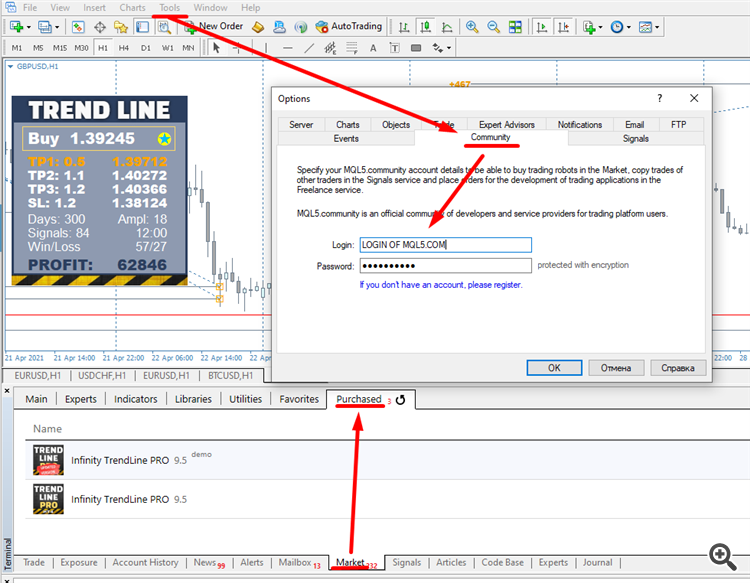The width and height of the screenshot is (750, 583).
Task: Switch to Expert Advisors tab in Options
Action: pyautogui.click(x=507, y=125)
